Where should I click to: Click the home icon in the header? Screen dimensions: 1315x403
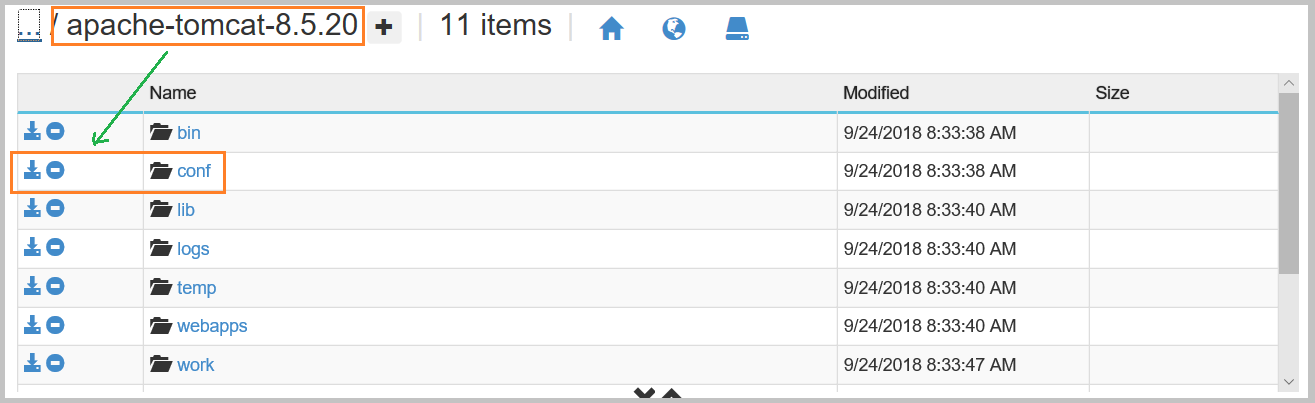[611, 30]
